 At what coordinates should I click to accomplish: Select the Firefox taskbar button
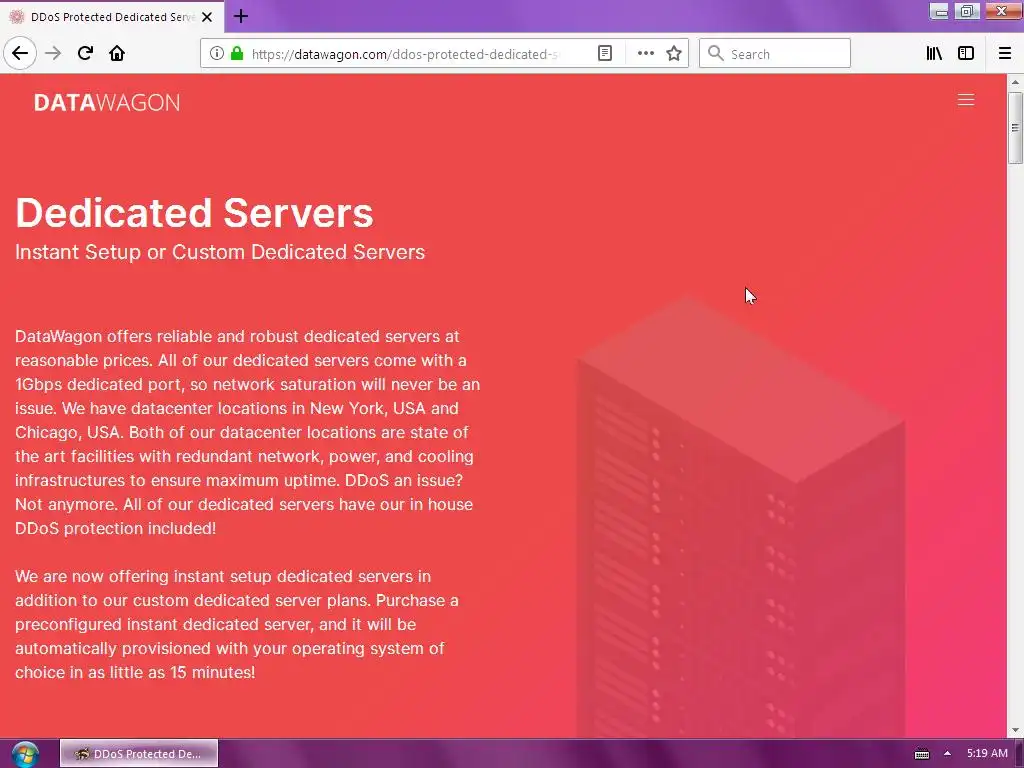point(138,754)
